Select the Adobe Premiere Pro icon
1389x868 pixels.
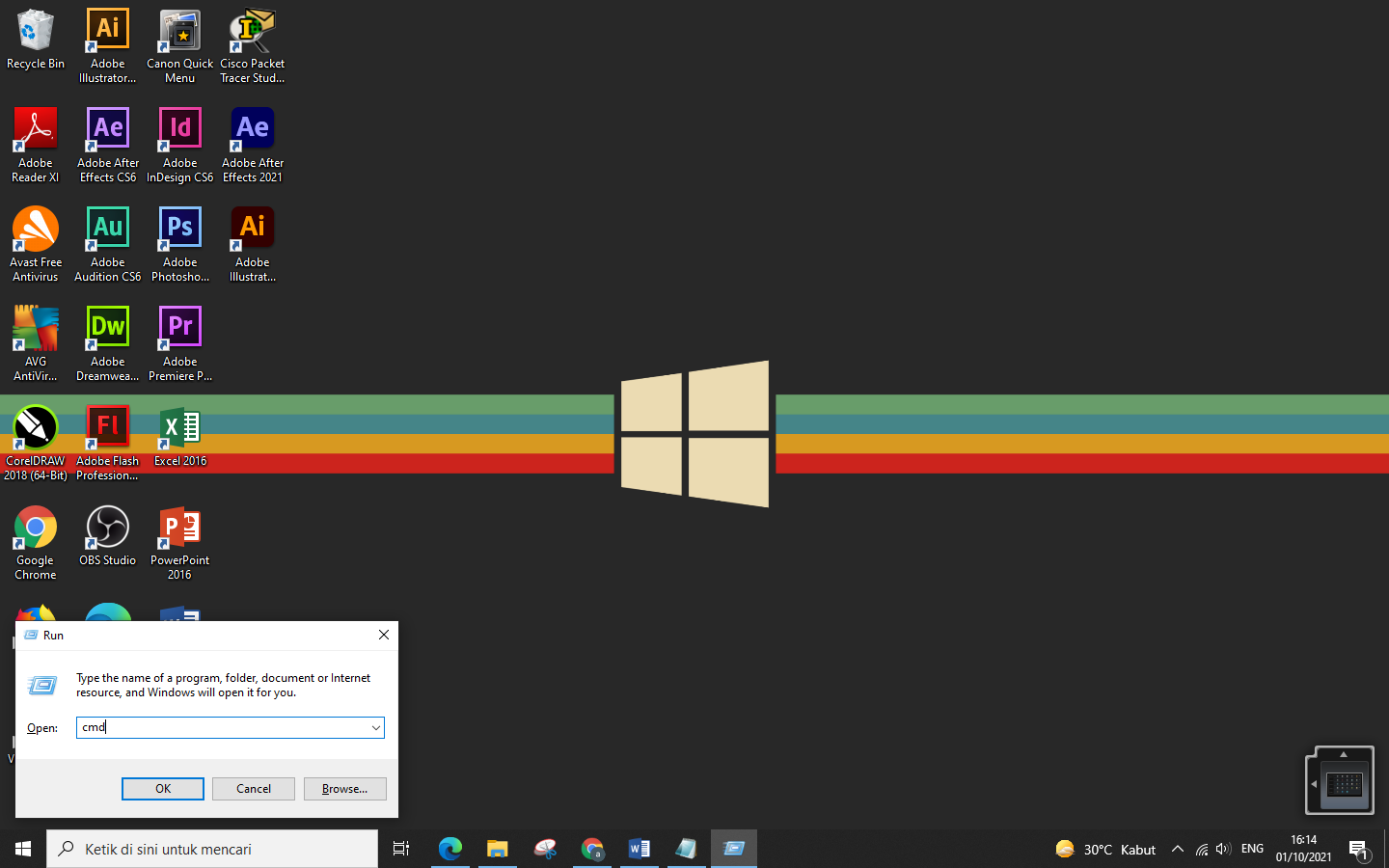click(x=180, y=344)
